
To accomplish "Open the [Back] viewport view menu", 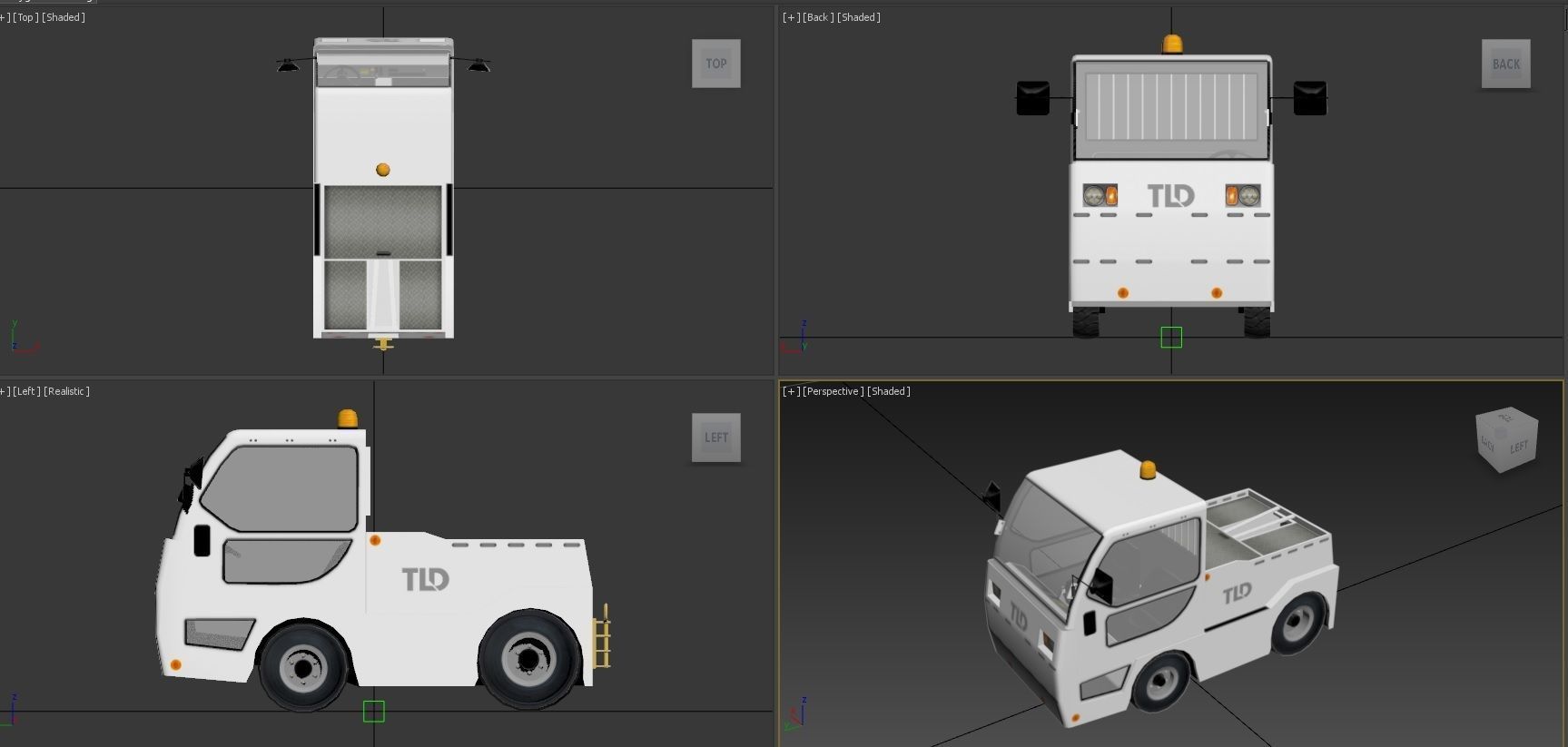I will [x=818, y=17].
